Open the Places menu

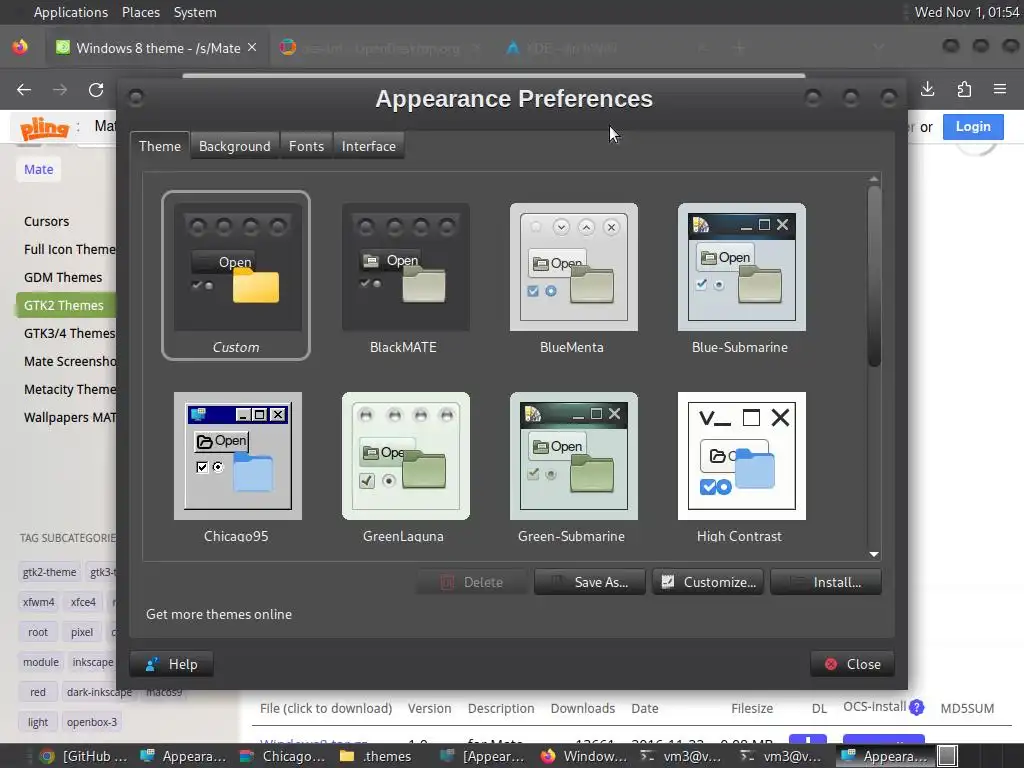click(140, 12)
